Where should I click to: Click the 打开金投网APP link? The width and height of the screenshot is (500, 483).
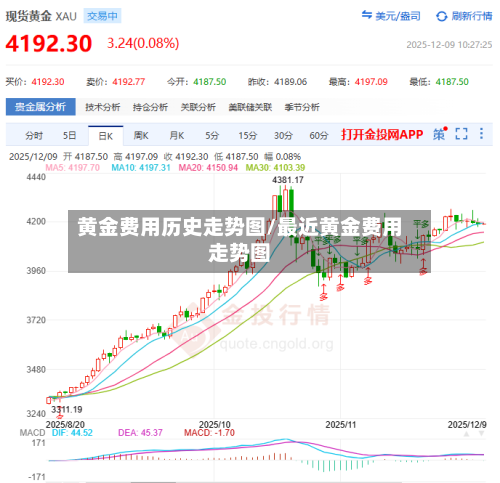point(382,135)
